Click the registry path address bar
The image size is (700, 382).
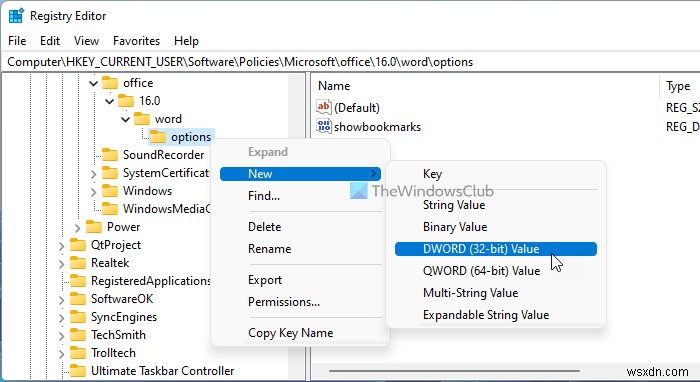click(350, 62)
